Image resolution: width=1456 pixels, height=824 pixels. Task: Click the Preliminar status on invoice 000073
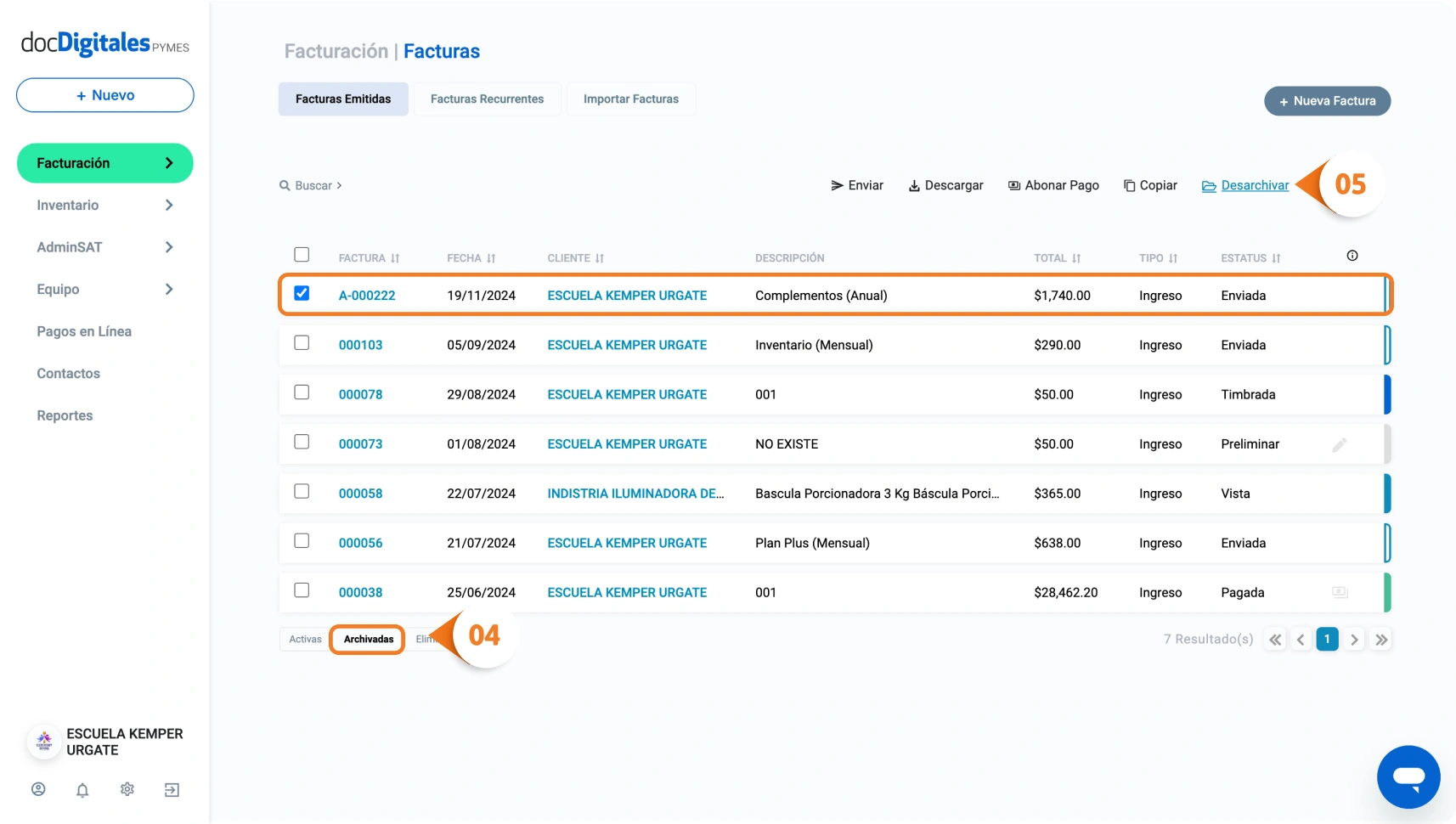click(1250, 444)
